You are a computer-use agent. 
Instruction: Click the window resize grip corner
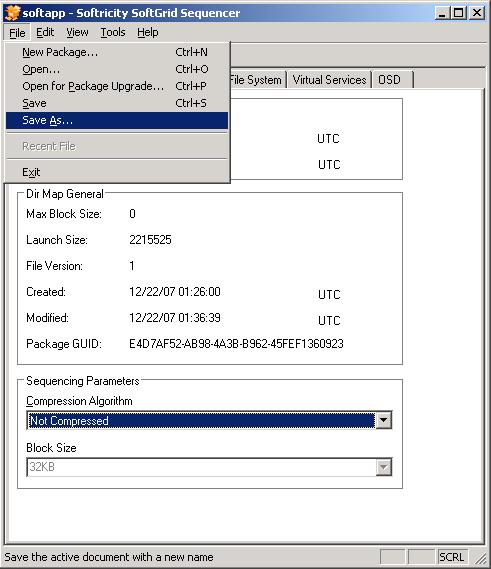481,558
